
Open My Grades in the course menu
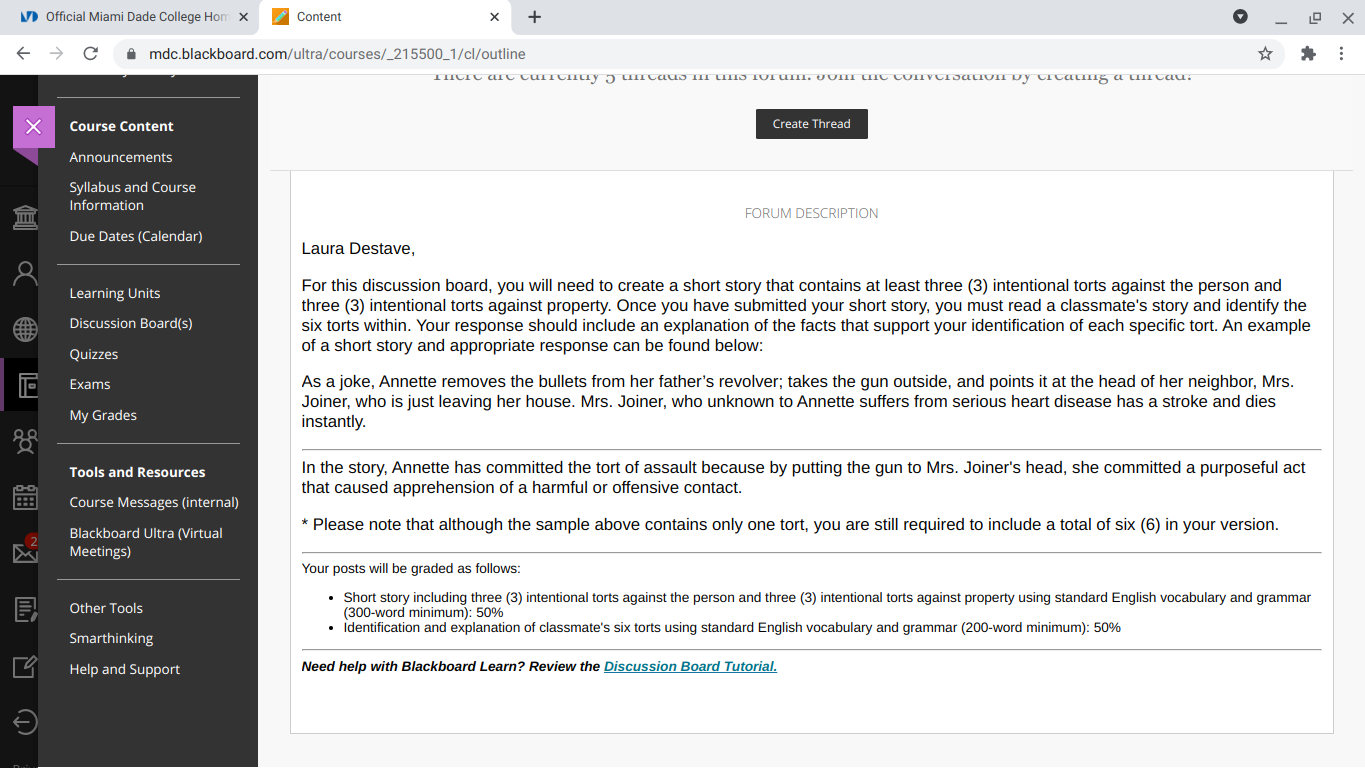(103, 415)
